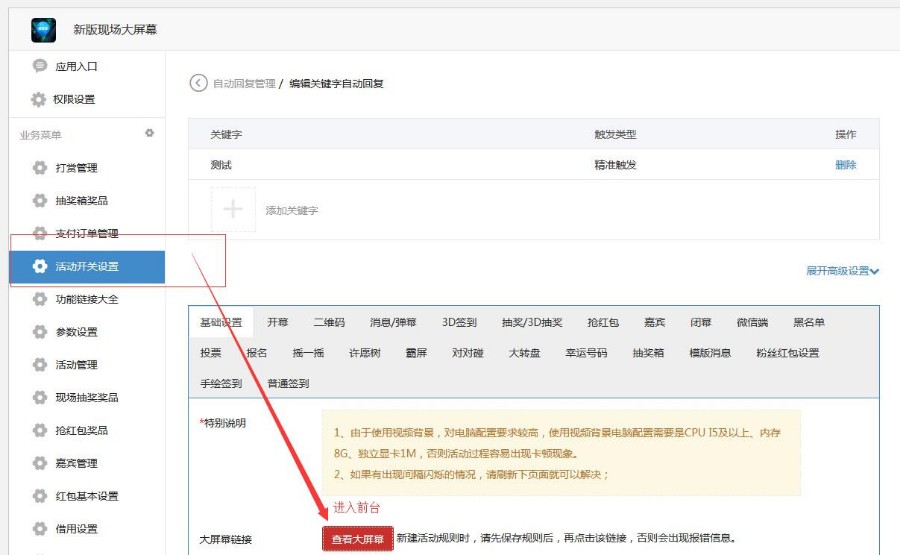Image resolution: width=900 pixels, height=555 pixels.
Task: Click the gear icon beside 现场抽奖奖品
Action: (40, 397)
